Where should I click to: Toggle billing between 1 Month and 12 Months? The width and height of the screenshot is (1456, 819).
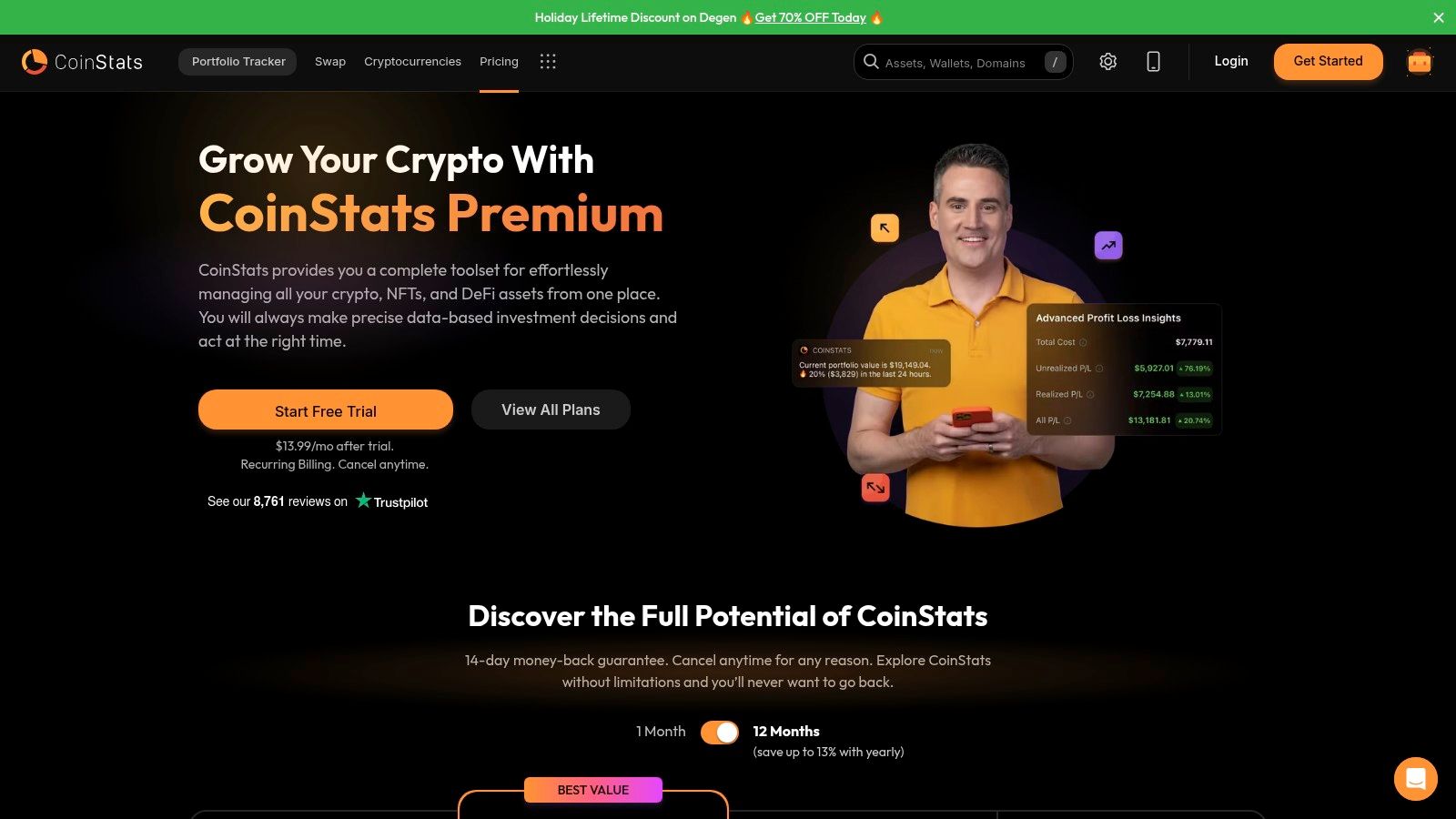720,733
